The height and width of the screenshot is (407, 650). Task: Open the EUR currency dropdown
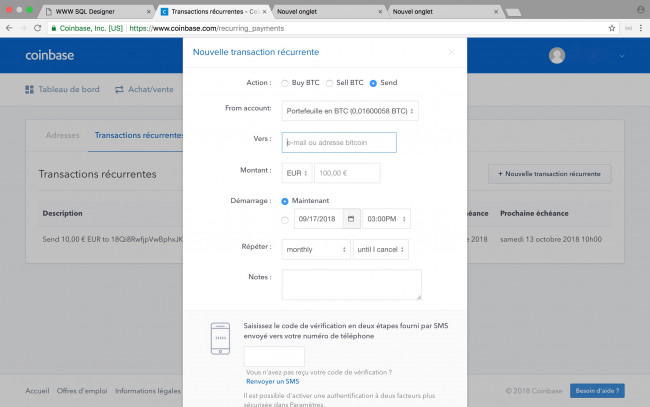[x=297, y=173]
